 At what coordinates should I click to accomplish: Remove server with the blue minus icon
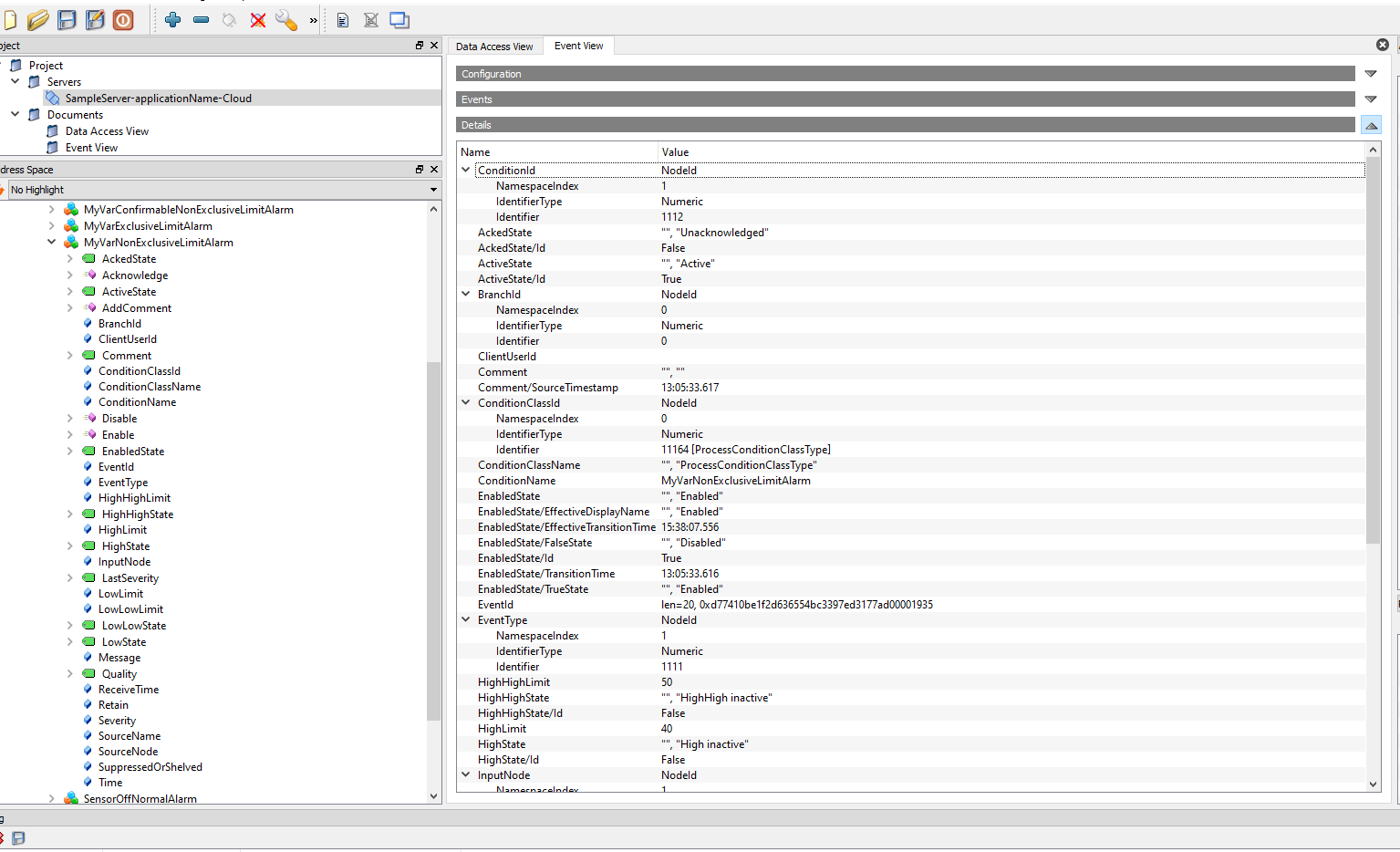pyautogui.click(x=202, y=20)
